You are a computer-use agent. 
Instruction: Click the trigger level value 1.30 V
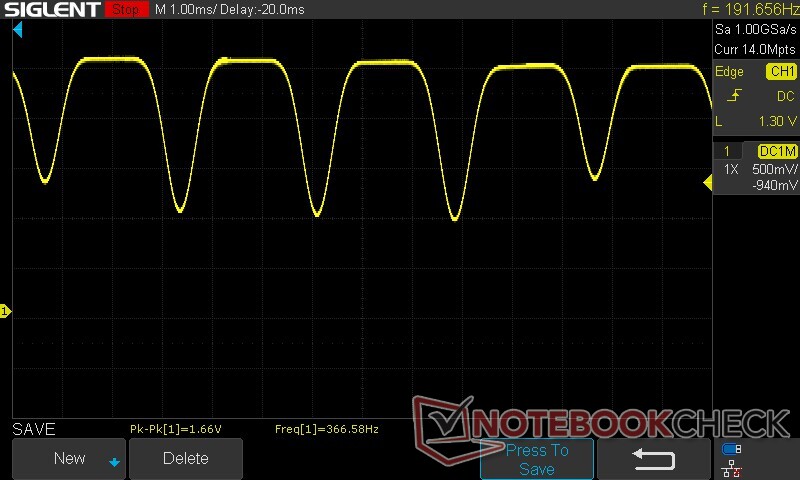(x=777, y=121)
